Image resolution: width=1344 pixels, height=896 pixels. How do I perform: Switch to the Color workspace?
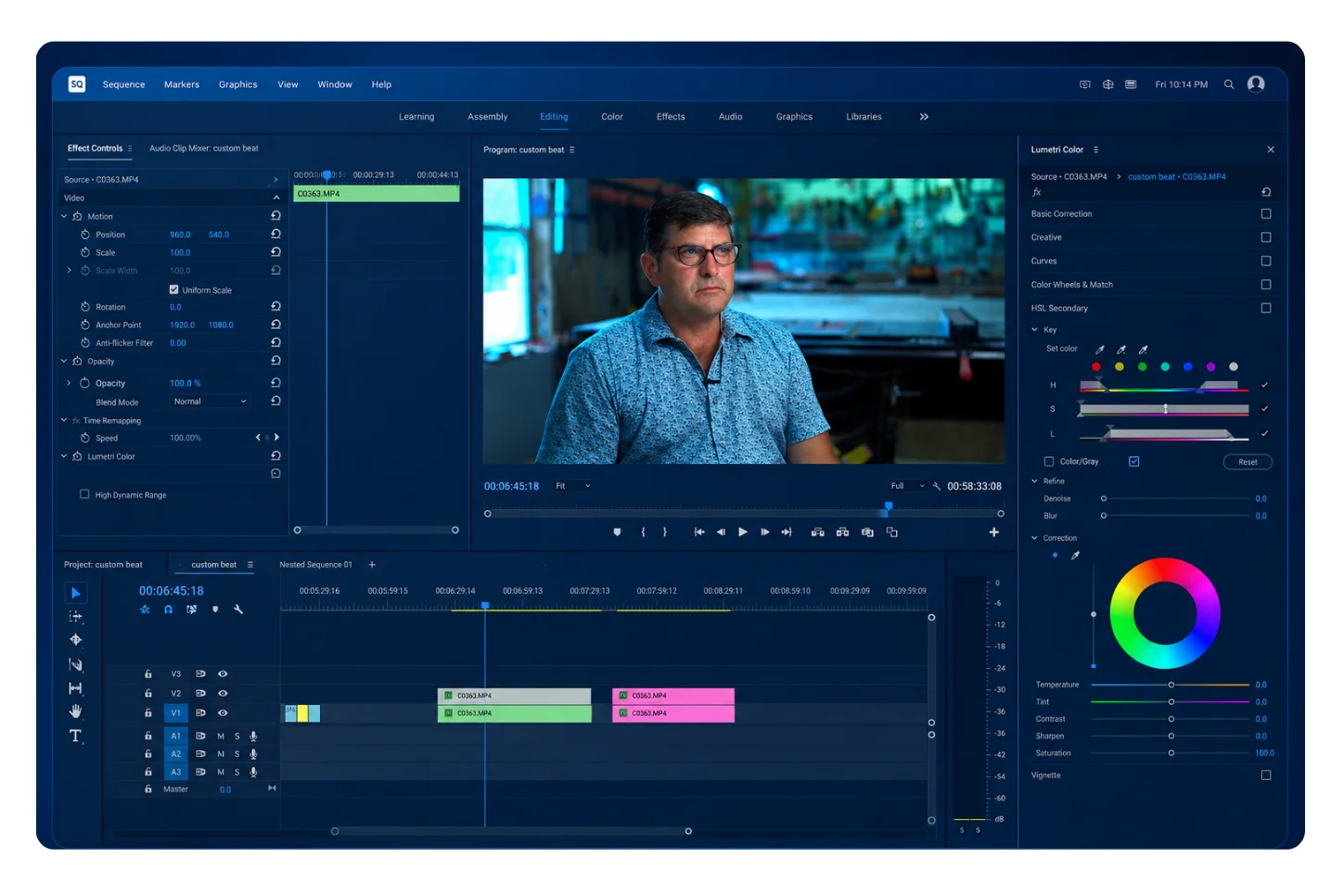click(x=612, y=117)
